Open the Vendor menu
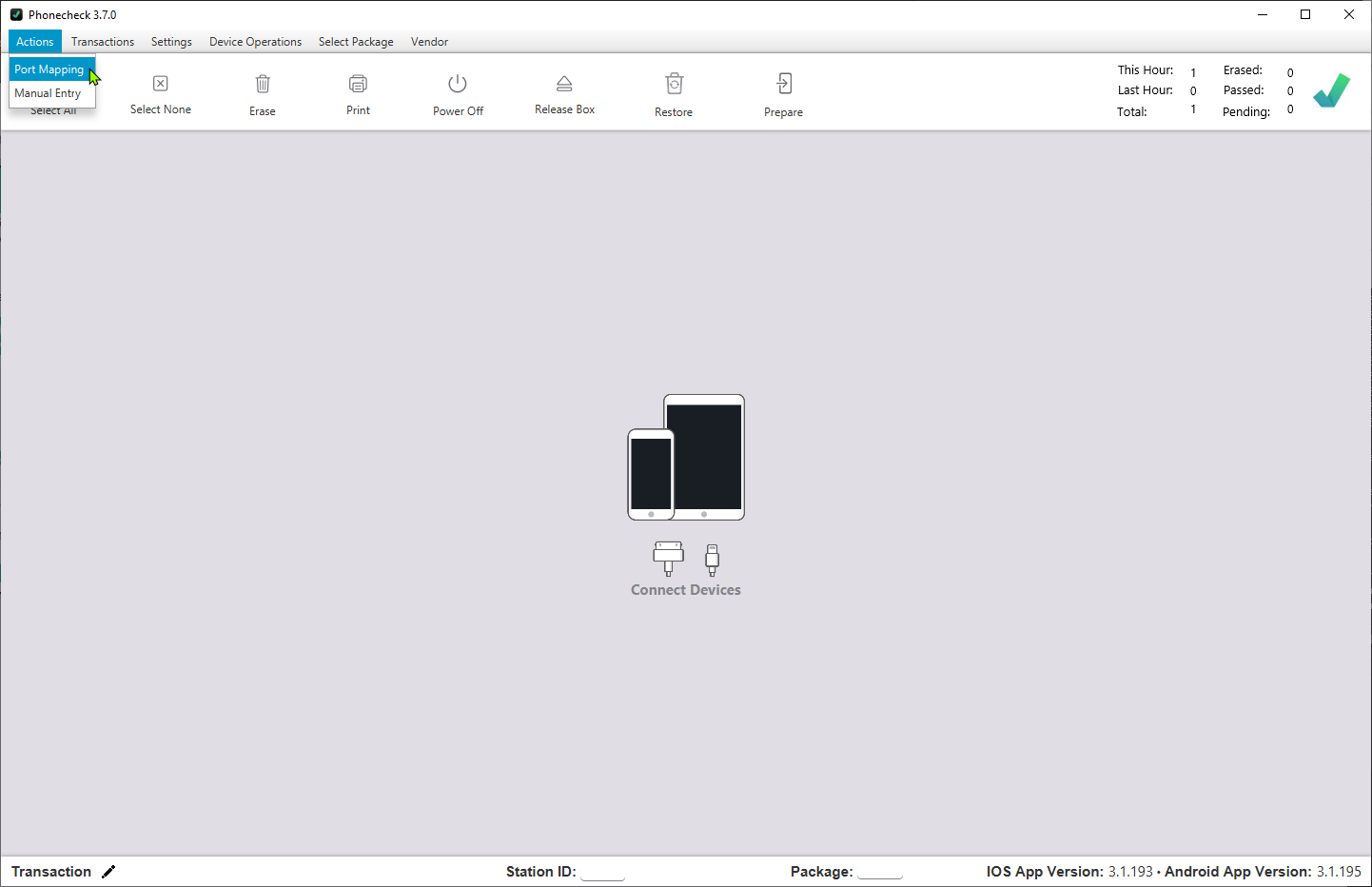The image size is (1372, 887). (x=429, y=42)
